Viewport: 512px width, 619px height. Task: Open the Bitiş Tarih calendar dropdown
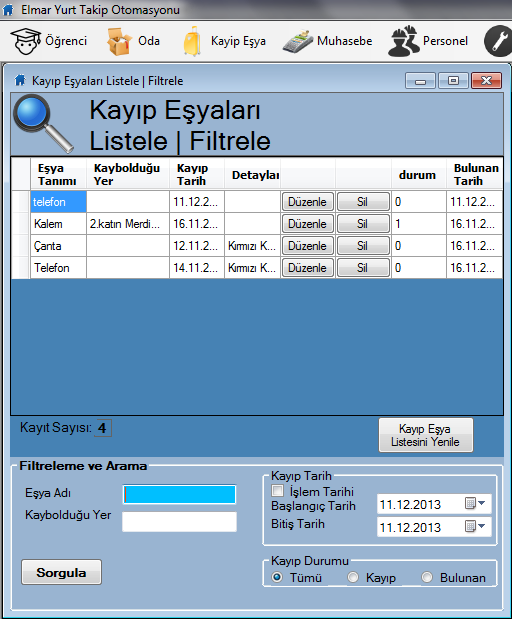(x=474, y=527)
